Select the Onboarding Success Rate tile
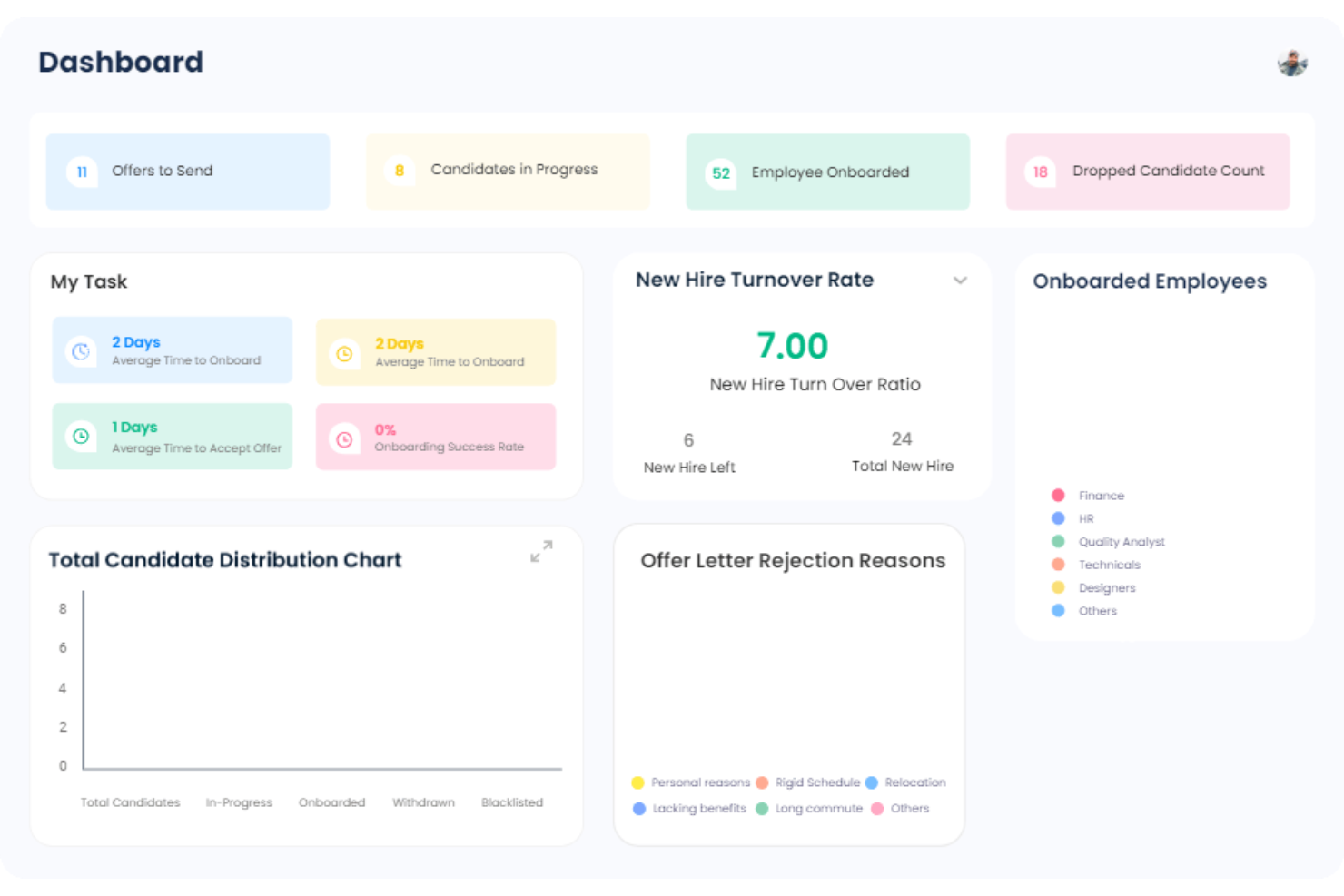This screenshot has height=896, width=1344. pyautogui.click(x=436, y=437)
